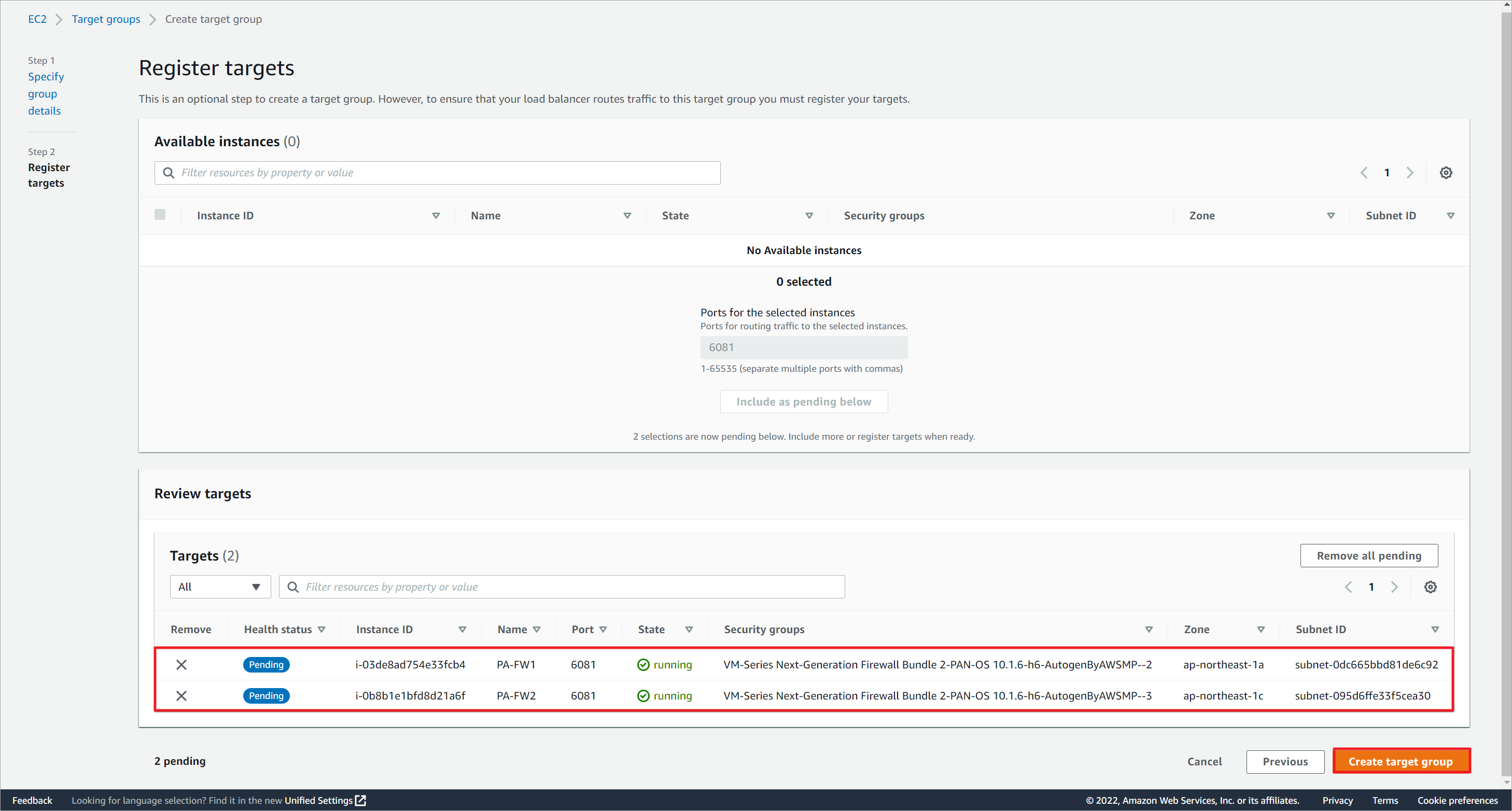The image size is (1512, 811).
Task: Remove PA-FW2 target with X icon
Action: [181, 695]
